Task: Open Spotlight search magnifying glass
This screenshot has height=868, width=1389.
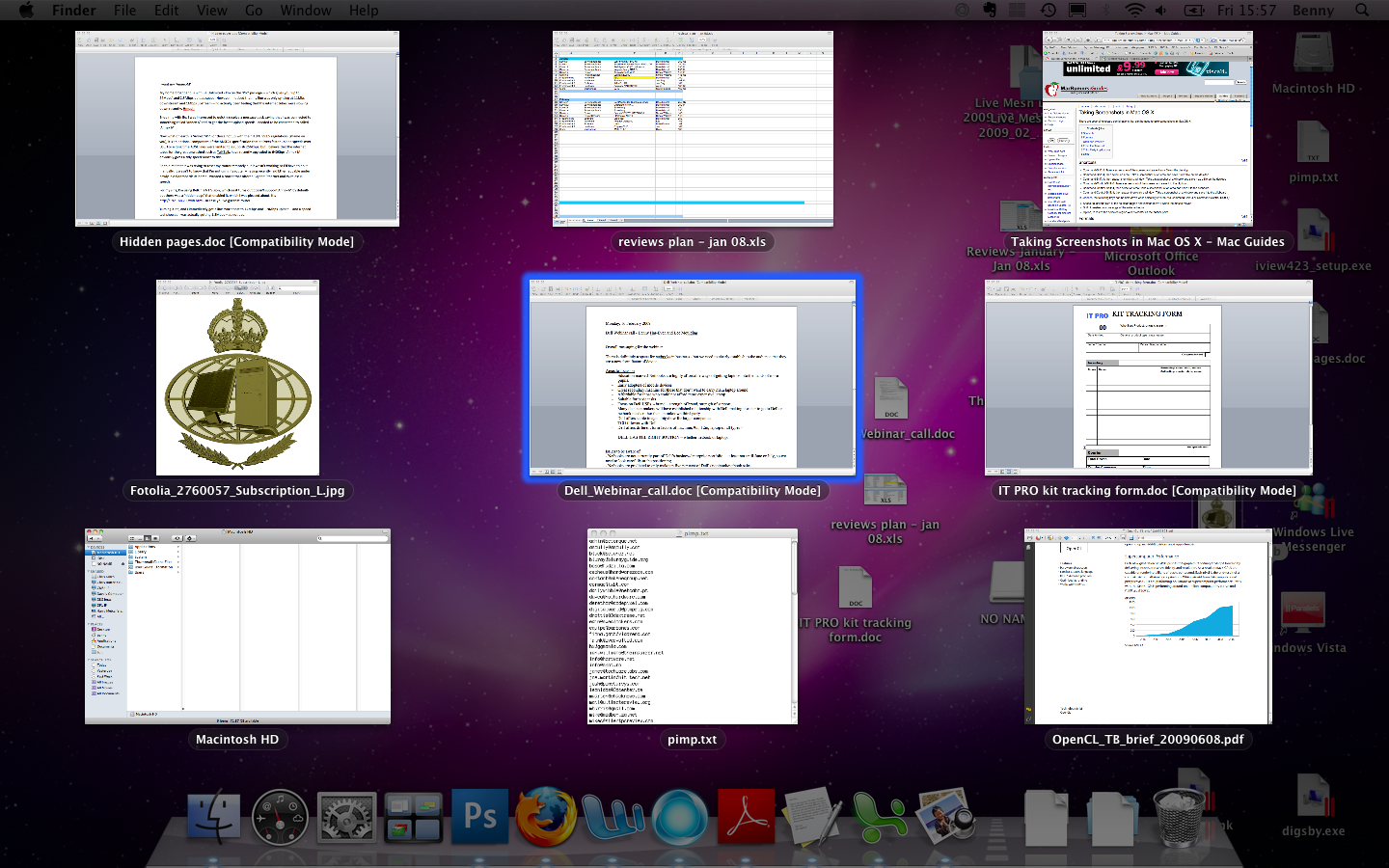Action: coord(1362,10)
